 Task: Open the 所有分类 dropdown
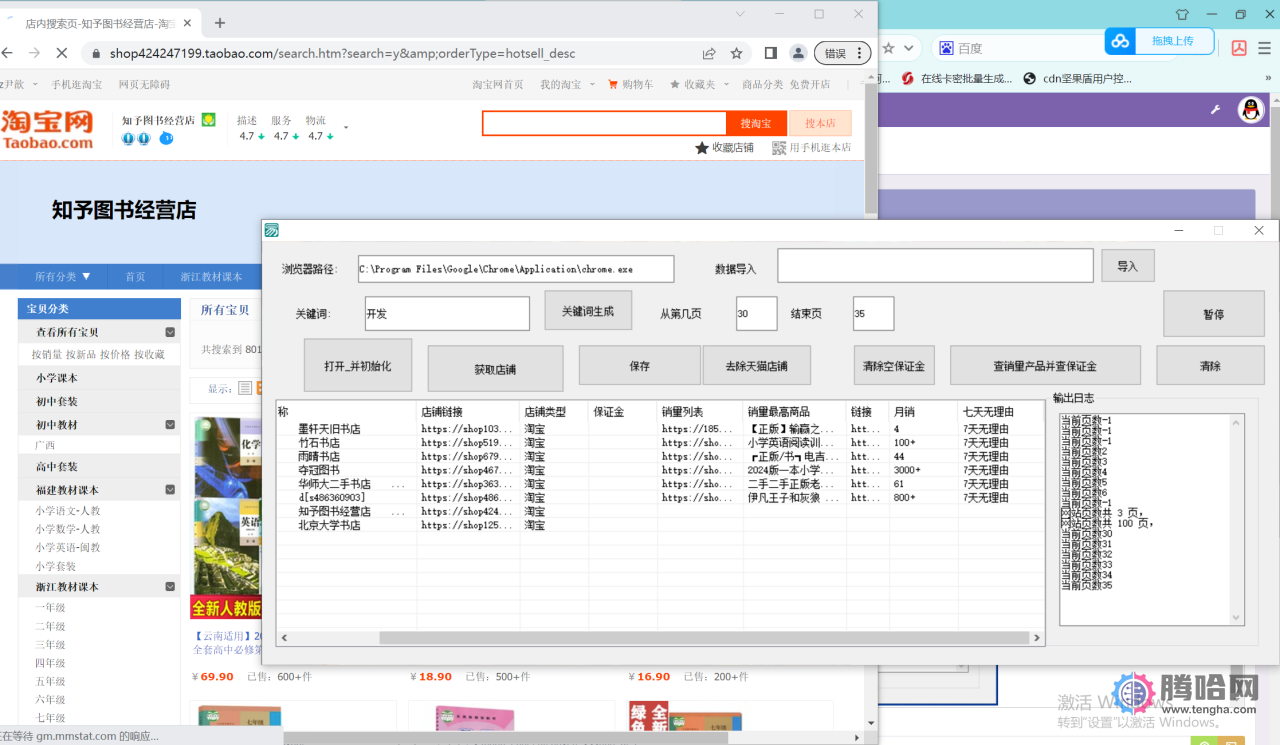point(63,277)
